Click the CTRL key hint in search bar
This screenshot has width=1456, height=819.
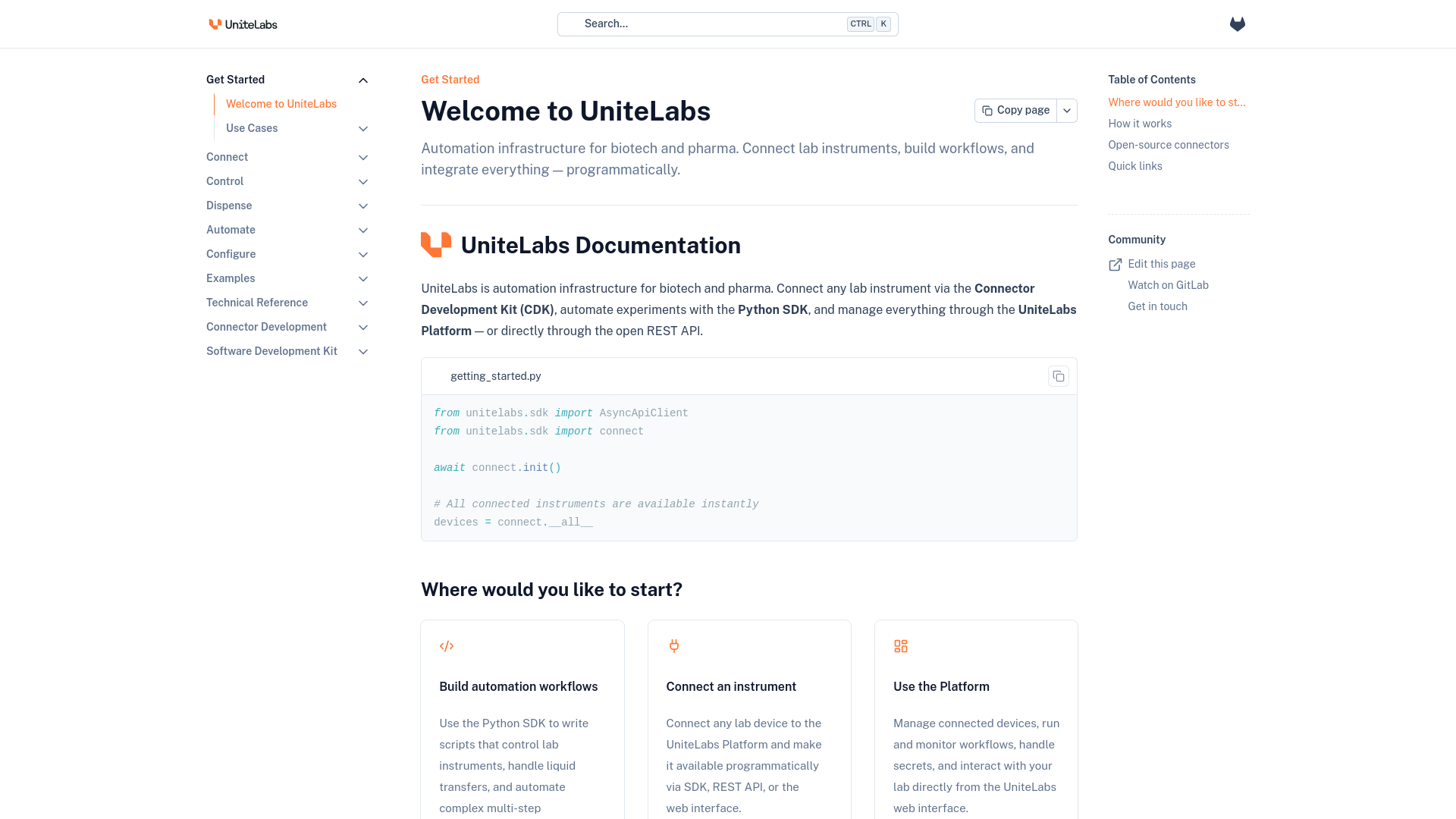(x=861, y=24)
